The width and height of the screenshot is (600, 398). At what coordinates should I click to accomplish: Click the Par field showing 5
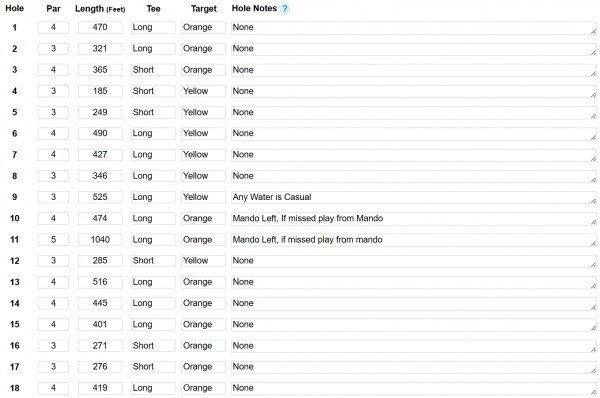53,240
